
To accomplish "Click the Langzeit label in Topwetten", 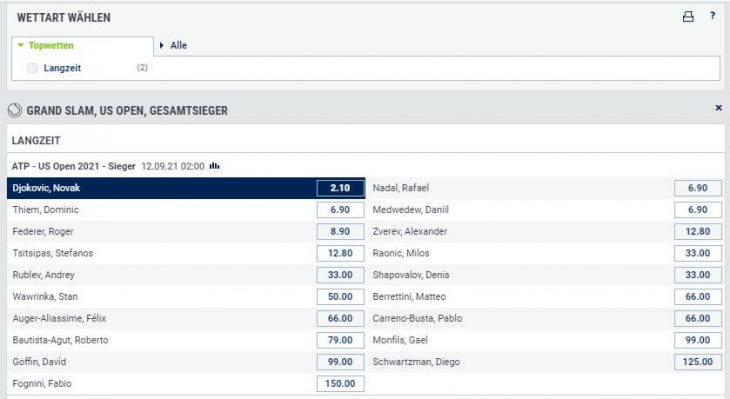I will 62,68.
